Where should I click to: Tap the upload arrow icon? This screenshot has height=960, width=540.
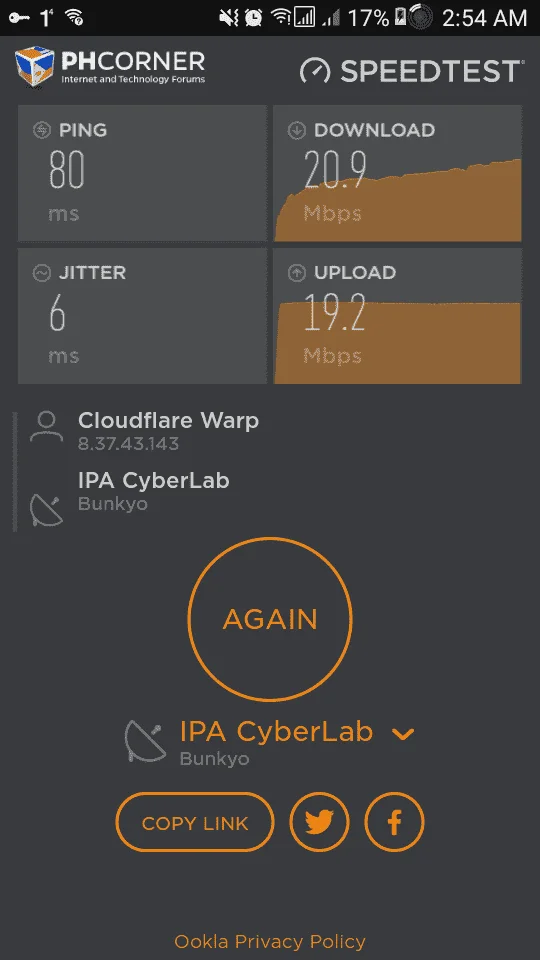(x=296, y=273)
